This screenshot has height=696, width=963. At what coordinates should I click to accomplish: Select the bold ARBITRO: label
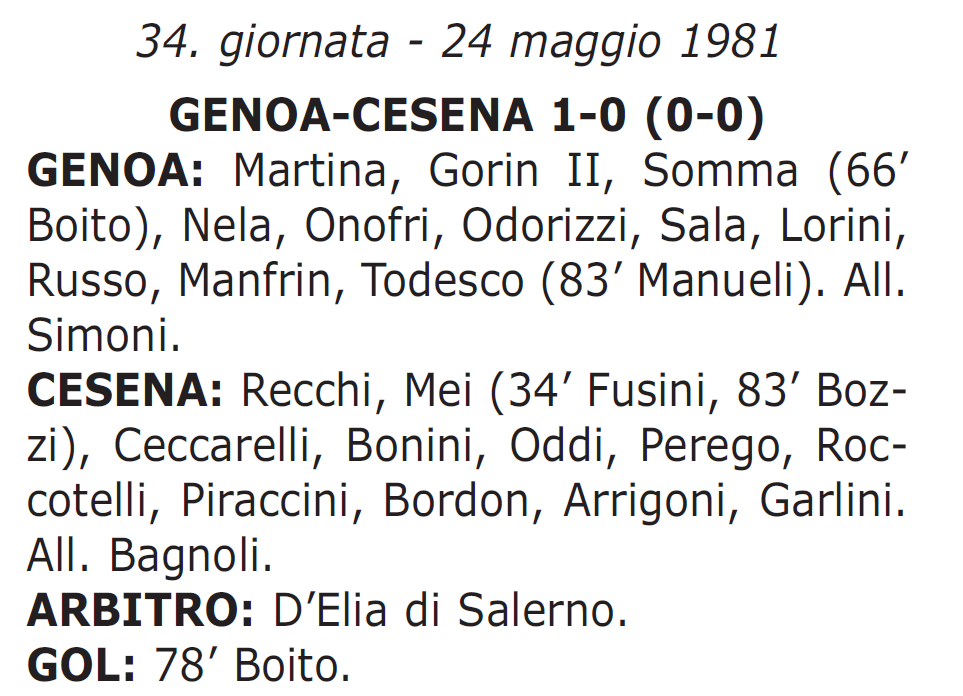(140, 611)
